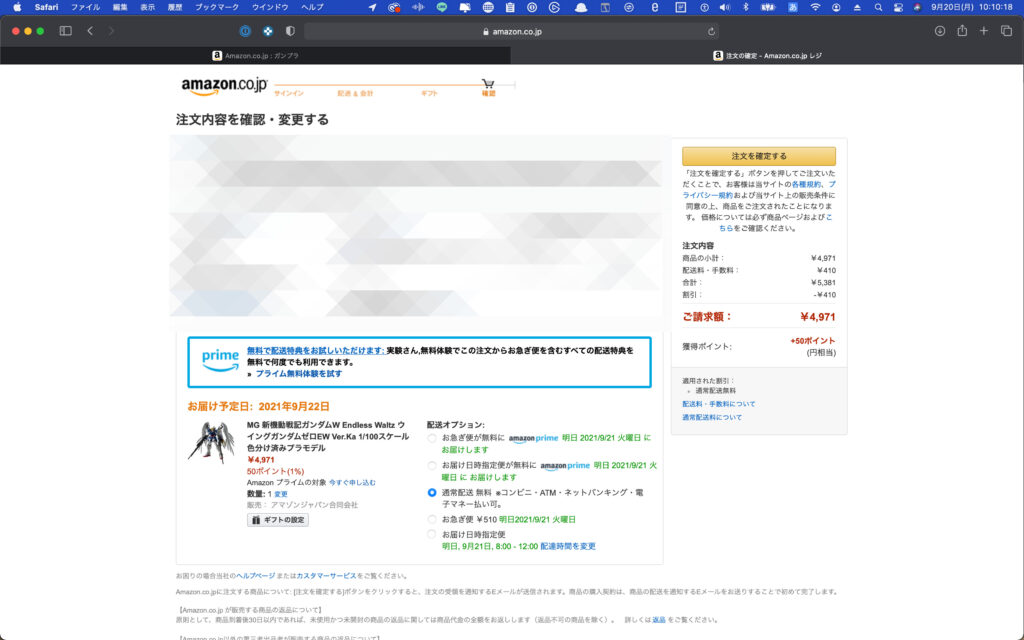
Task: Select 通常配送 無料 delivery option
Action: [432, 492]
